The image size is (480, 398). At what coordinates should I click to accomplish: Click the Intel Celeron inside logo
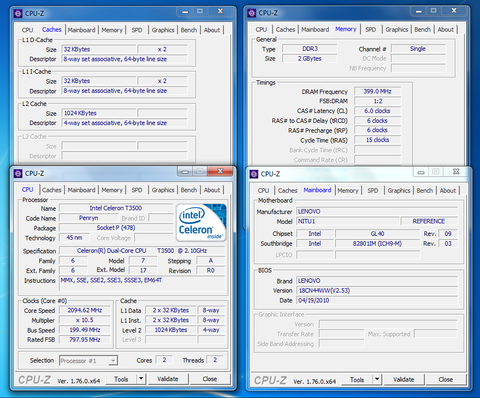[x=201, y=222]
